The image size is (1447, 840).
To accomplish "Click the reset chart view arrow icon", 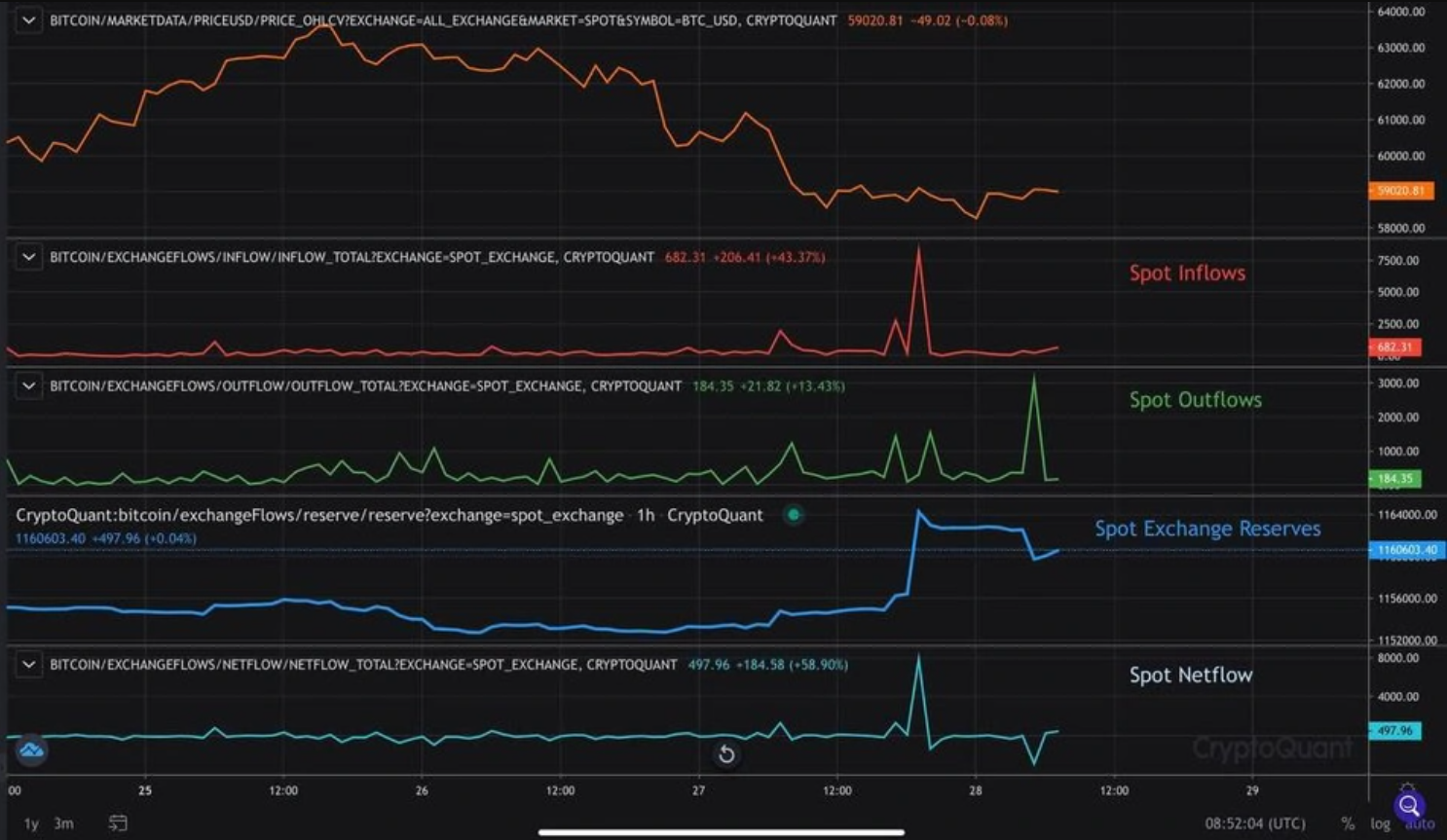I will pos(725,754).
